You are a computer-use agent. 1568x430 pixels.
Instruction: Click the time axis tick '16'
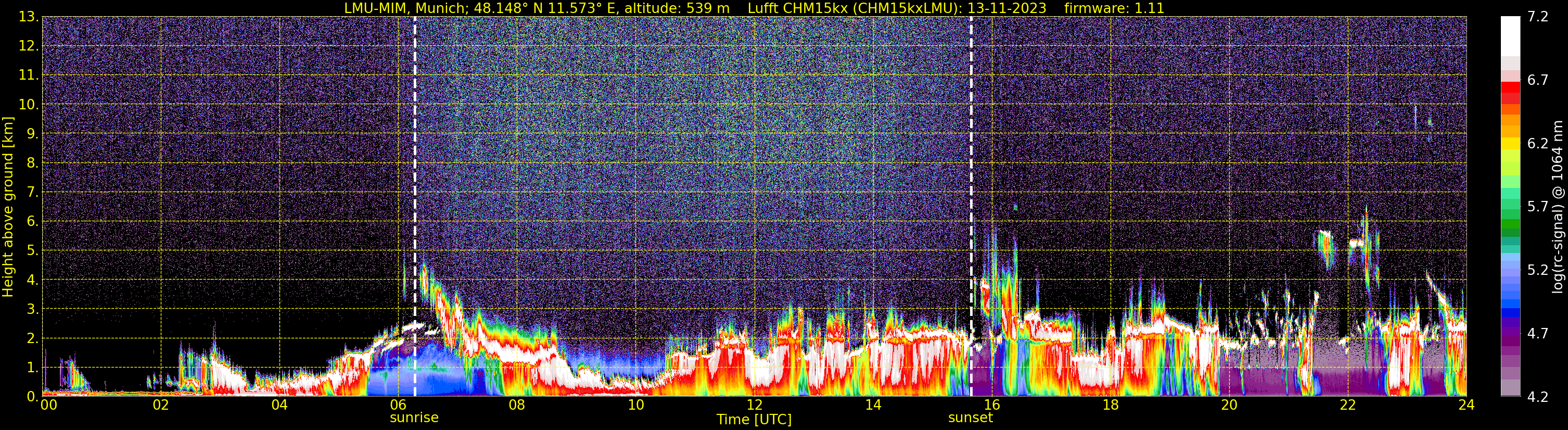[x=991, y=404]
